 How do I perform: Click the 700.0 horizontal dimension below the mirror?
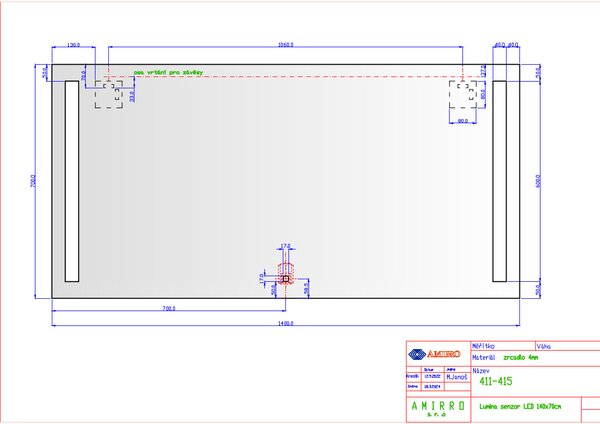(169, 308)
